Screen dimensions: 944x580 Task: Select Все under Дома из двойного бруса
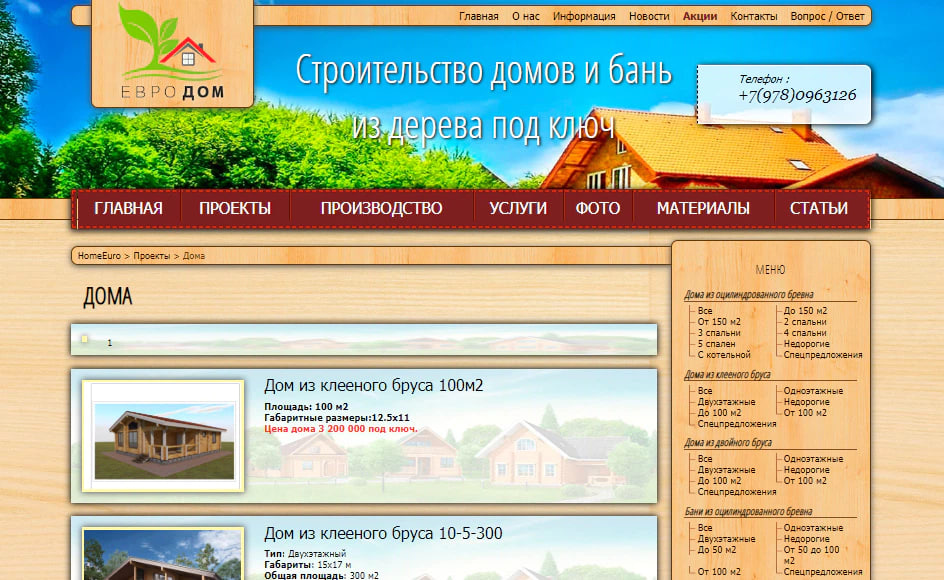[705, 459]
